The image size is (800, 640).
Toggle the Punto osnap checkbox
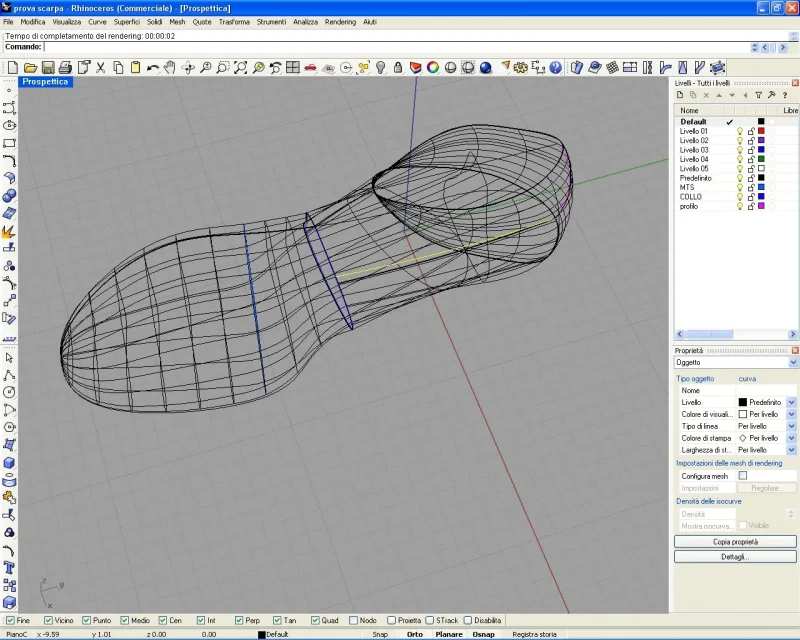tap(86, 621)
